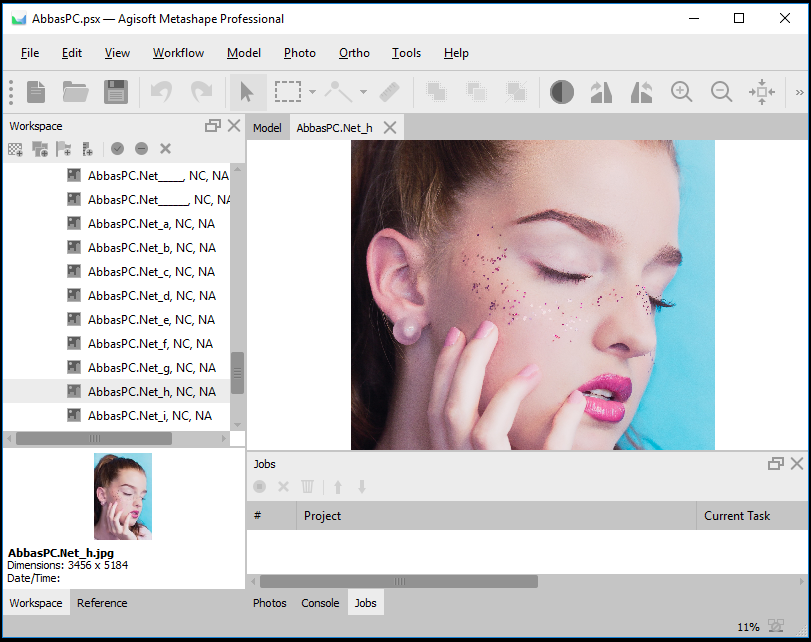
Task: Enable selected cameras with checkmark icon
Action: click(x=117, y=149)
